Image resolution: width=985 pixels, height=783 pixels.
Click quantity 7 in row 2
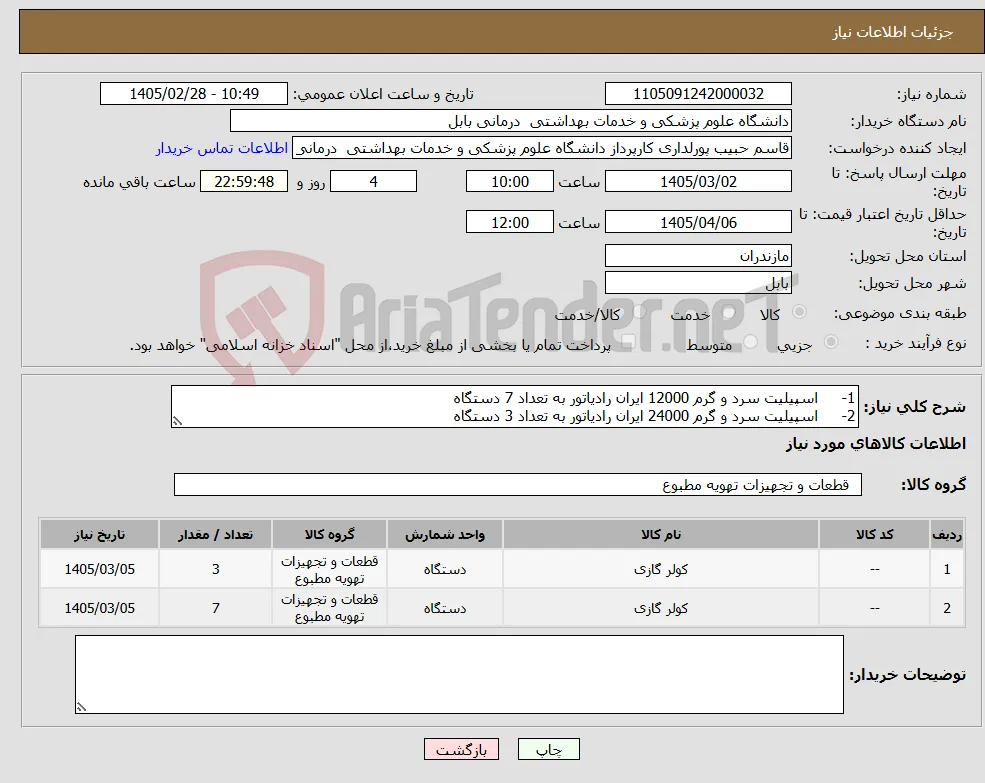(x=215, y=608)
